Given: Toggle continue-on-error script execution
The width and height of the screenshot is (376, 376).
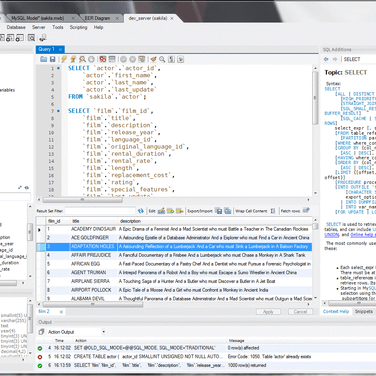Looking at the screenshot, I should point(103,59).
